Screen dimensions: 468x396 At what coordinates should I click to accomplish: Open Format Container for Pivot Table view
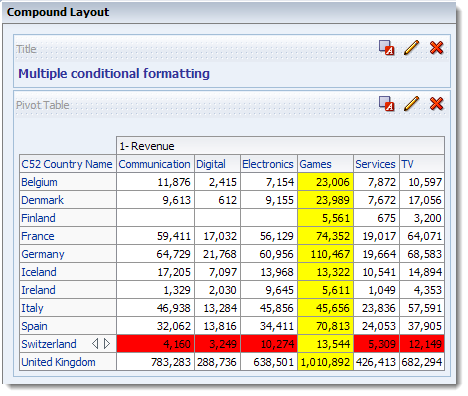387,104
